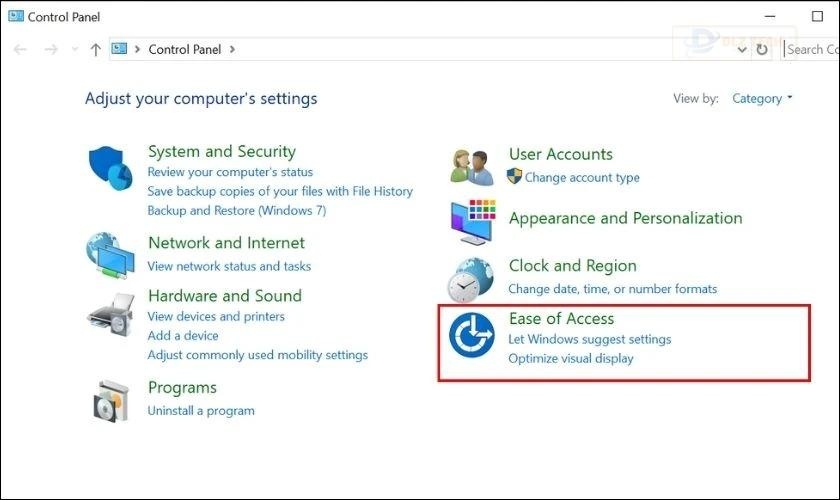Viewport: 840px width, 500px height.
Task: Click the Network and Internet globe icon
Action: coord(110,255)
